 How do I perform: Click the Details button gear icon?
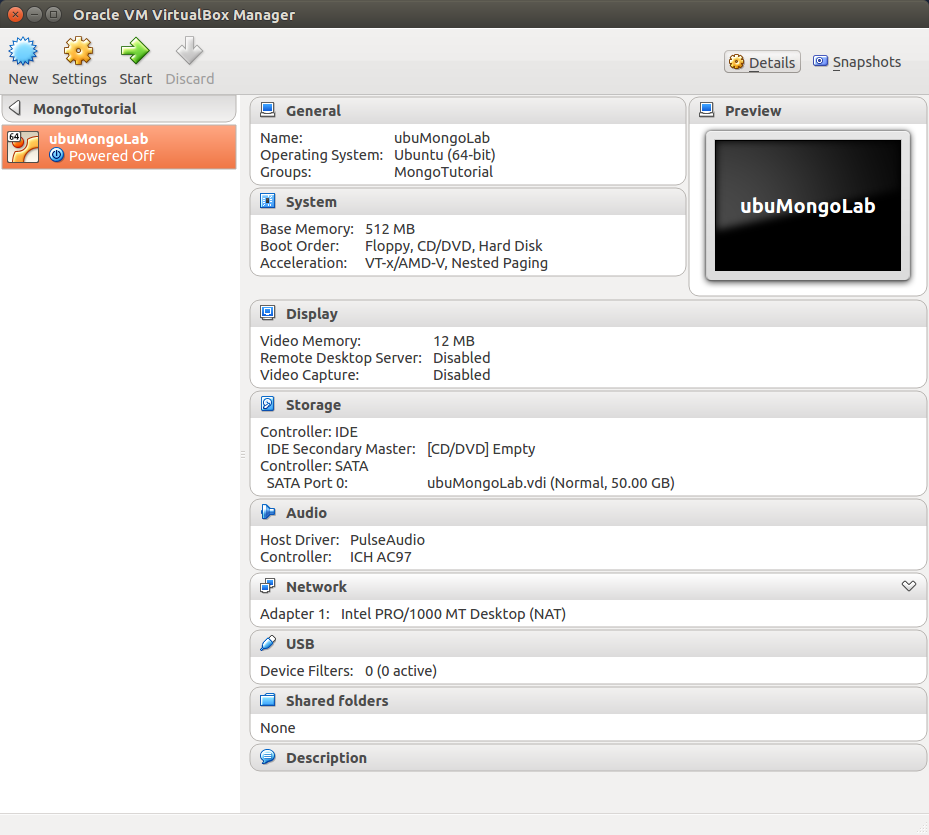736,62
